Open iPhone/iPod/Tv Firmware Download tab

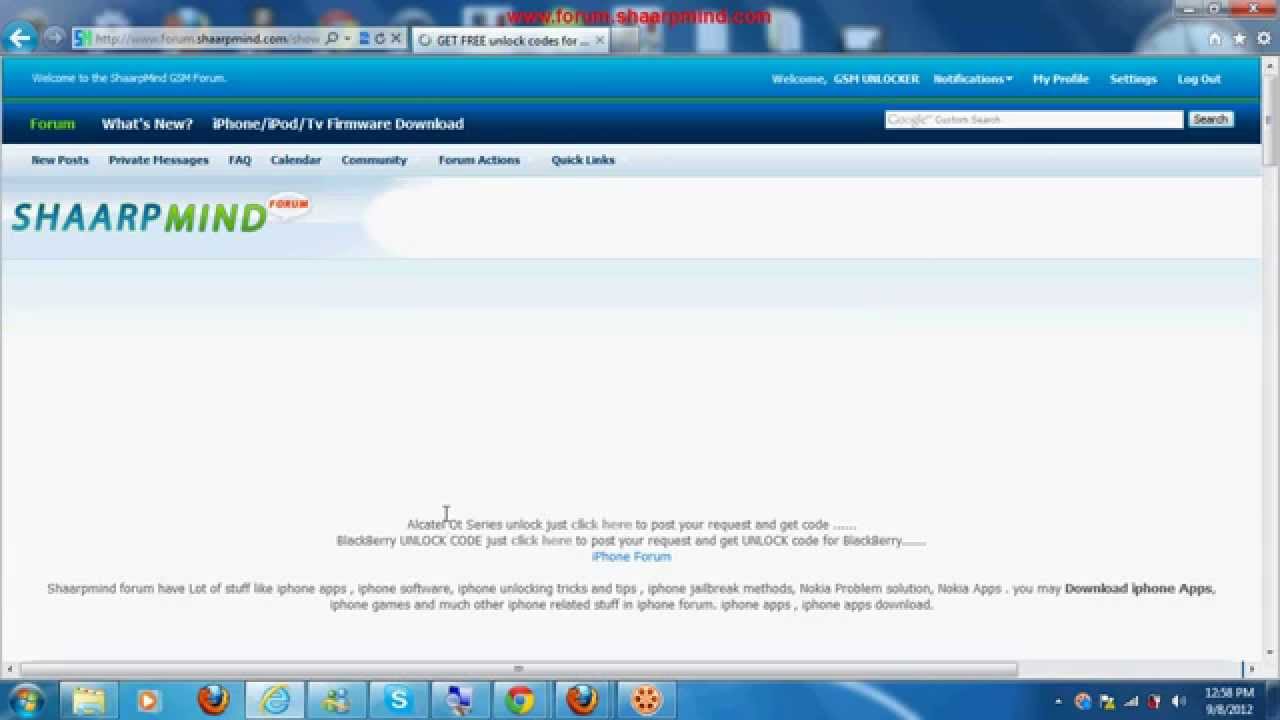pyautogui.click(x=338, y=124)
